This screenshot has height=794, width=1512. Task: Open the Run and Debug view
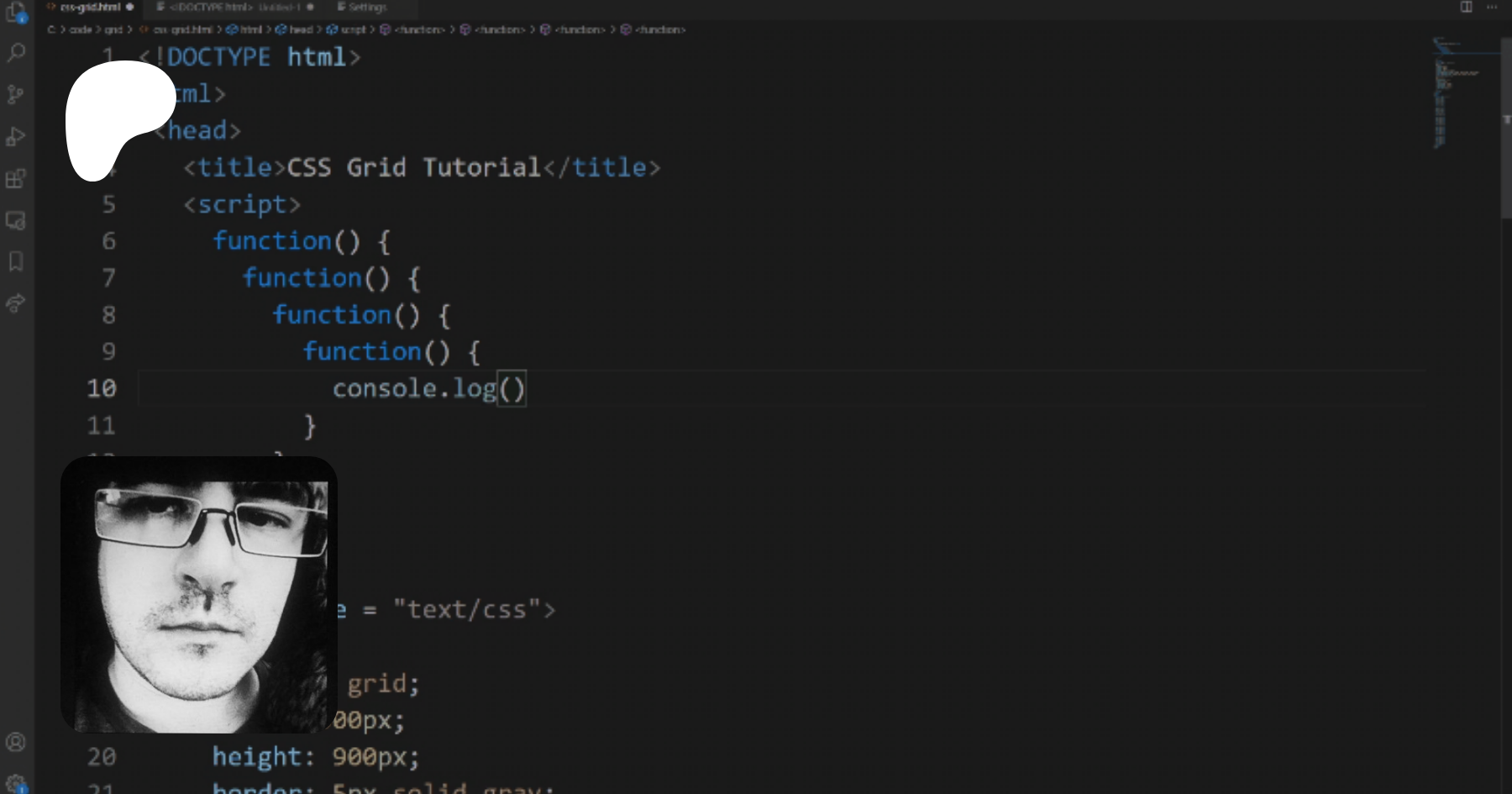tap(16, 136)
